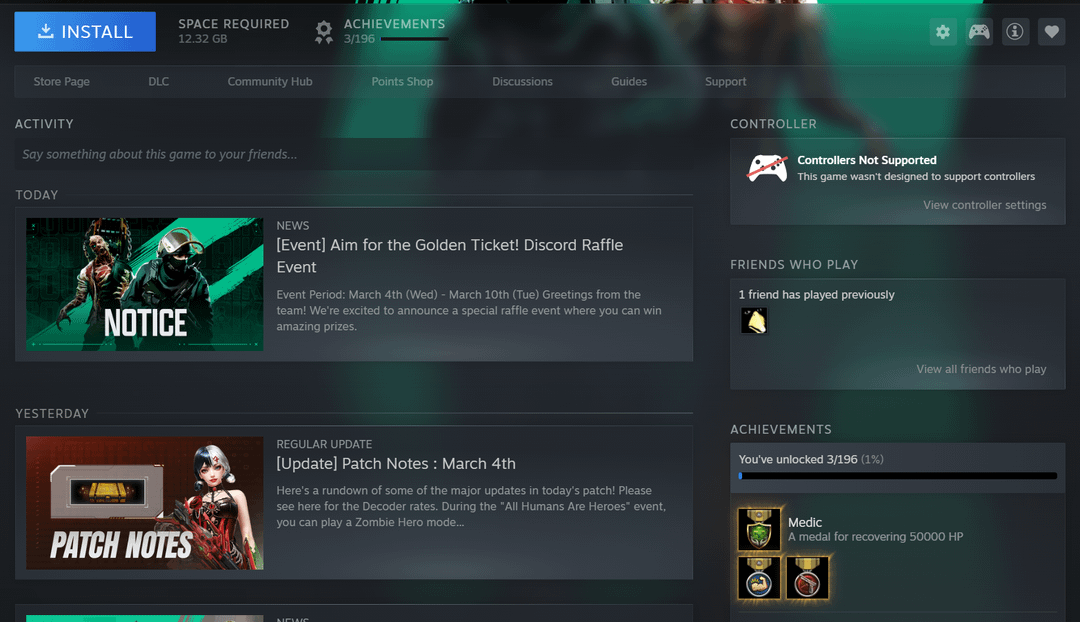Open the game info icon
1080x622 pixels.
click(x=1015, y=32)
